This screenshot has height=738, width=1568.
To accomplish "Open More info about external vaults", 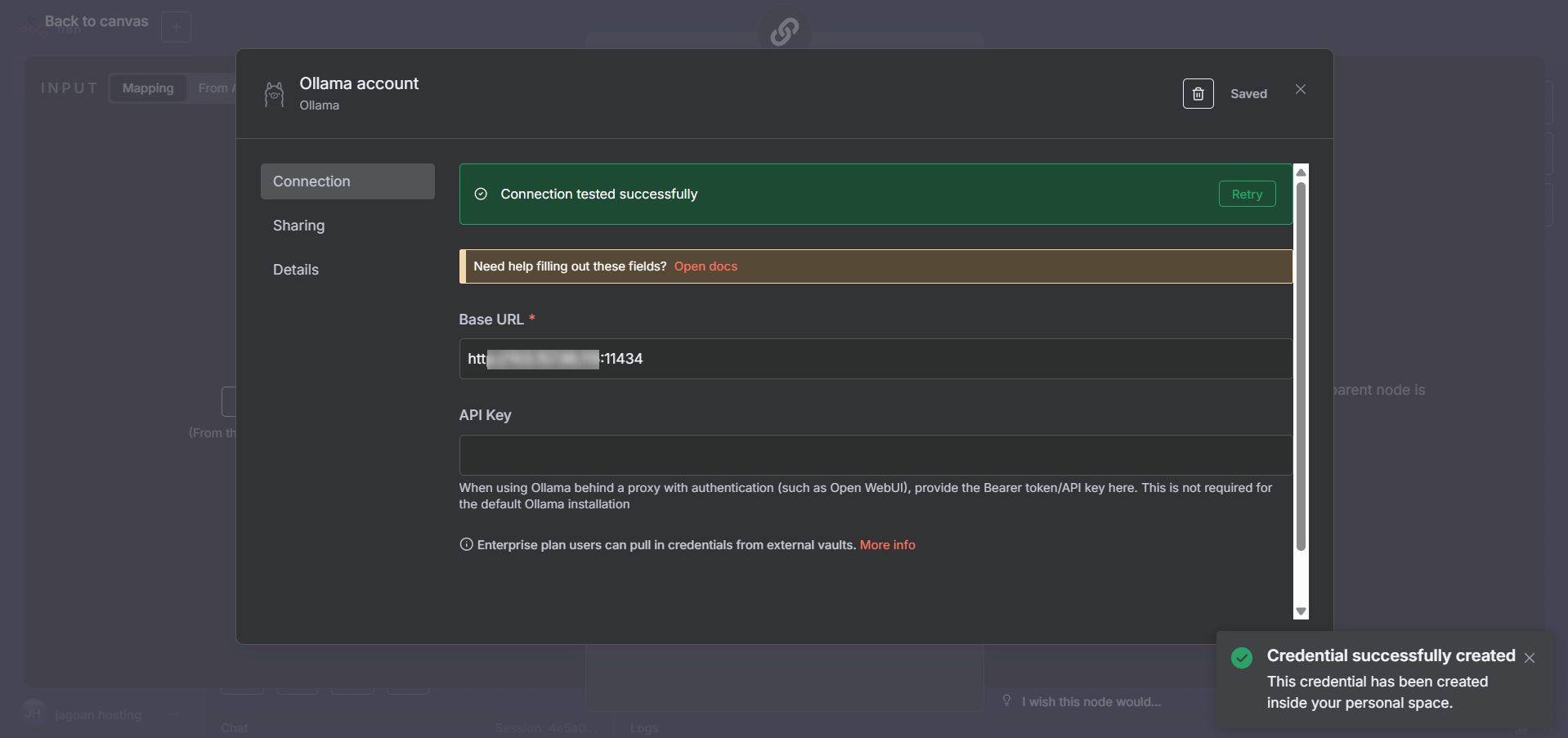I will click(x=887, y=545).
